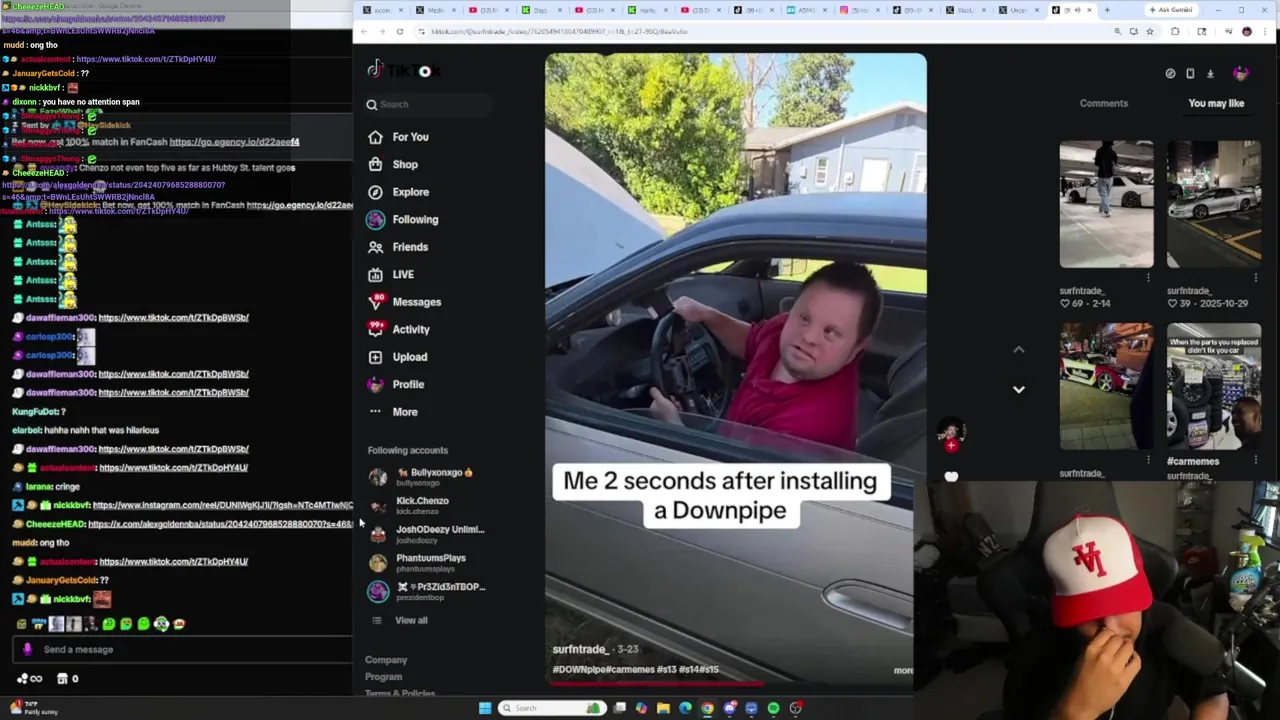
Task: Click the TikTok search field
Action: click(428, 104)
